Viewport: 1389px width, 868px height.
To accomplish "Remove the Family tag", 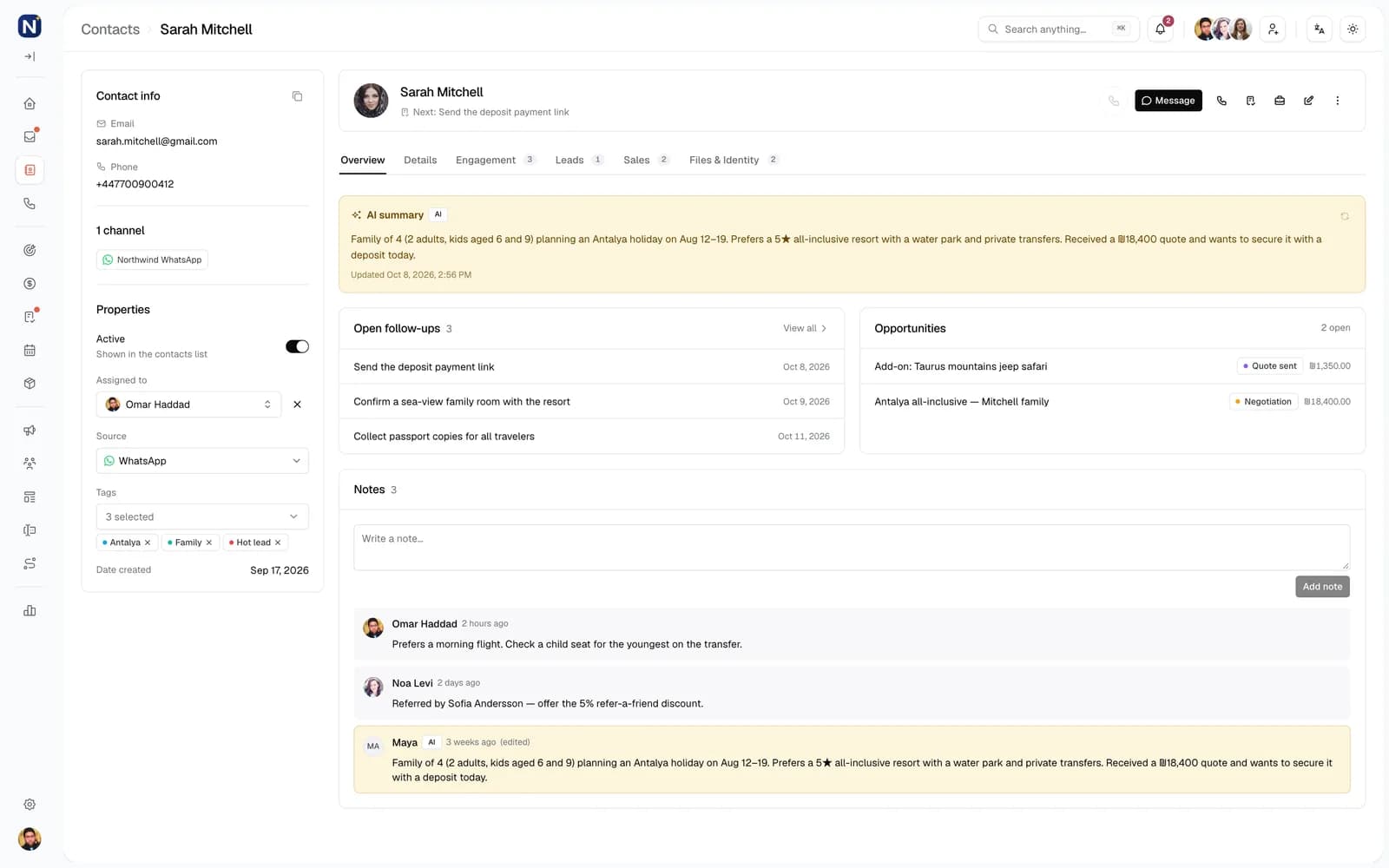I will [209, 542].
